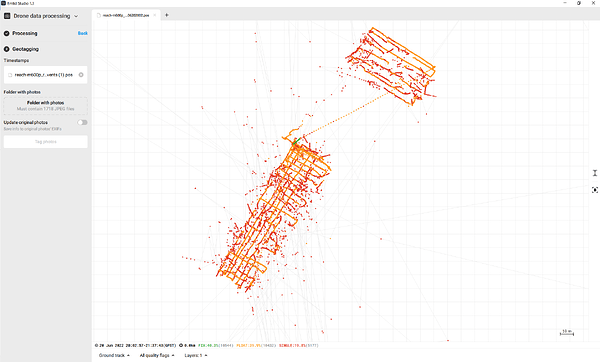Expand the All quality flags dropdown
Screen dimensions: 600x362
pos(157,355)
